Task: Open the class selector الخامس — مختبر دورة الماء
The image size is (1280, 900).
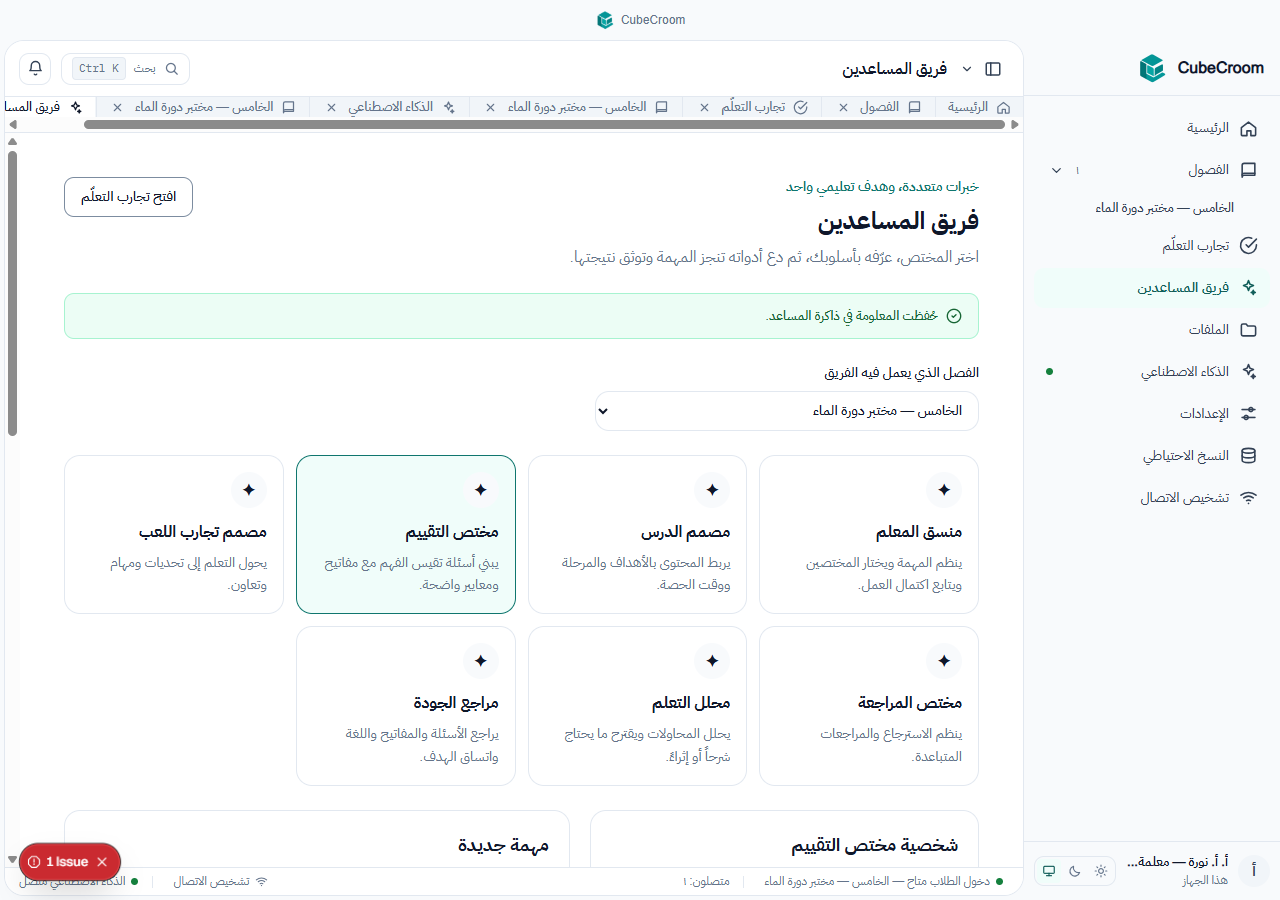Action: point(787,411)
